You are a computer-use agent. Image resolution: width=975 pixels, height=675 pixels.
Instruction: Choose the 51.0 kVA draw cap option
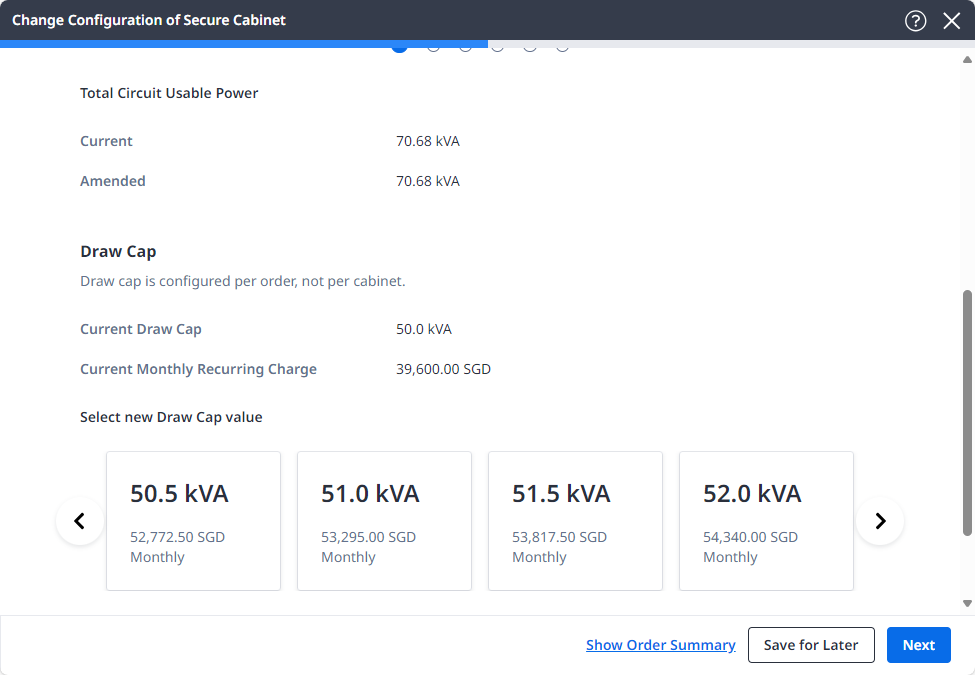pyautogui.click(x=384, y=521)
